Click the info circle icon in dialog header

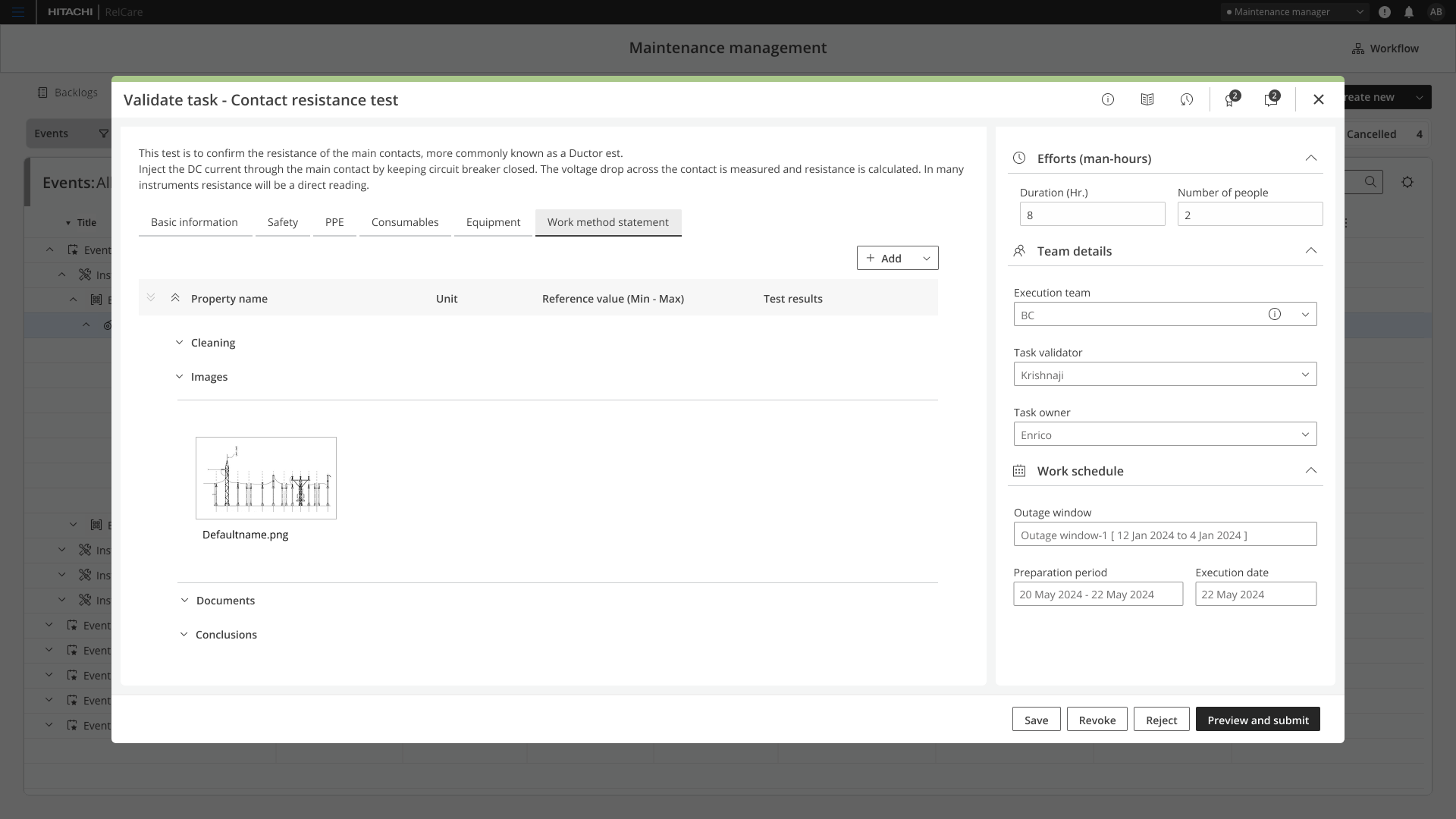(1108, 99)
